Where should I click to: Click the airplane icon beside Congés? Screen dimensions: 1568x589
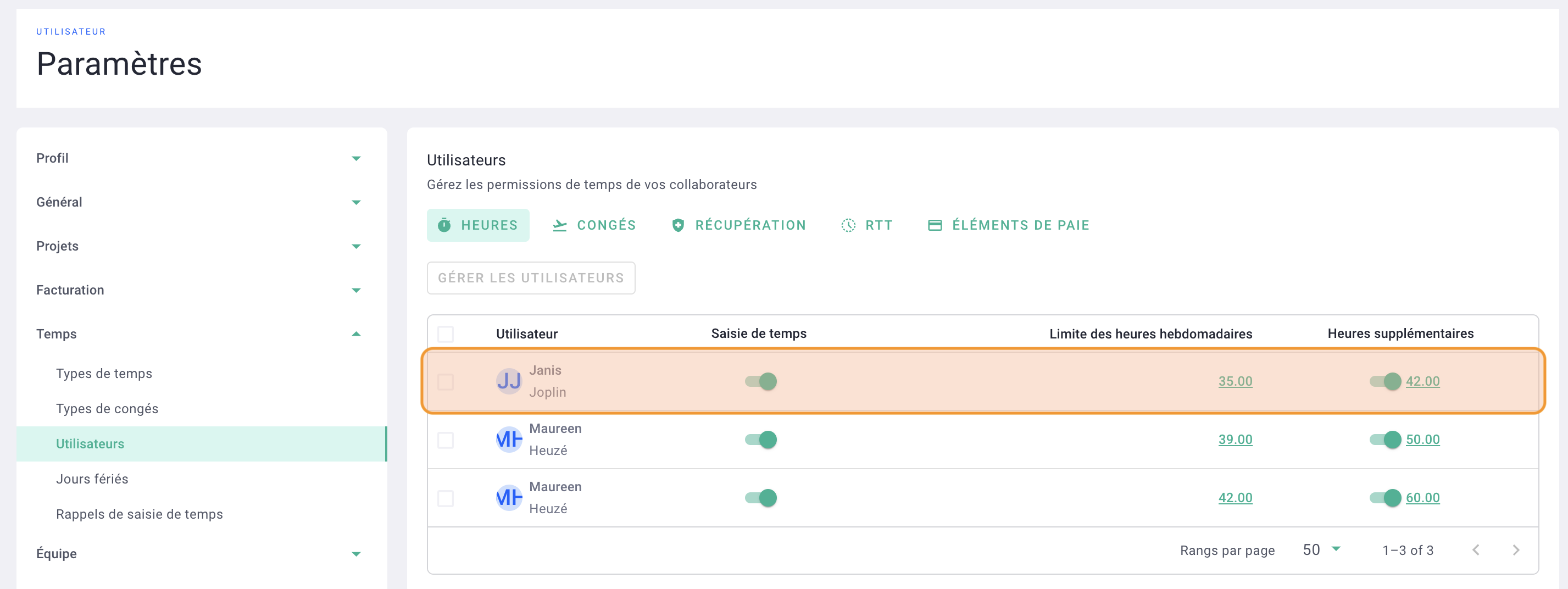click(559, 225)
